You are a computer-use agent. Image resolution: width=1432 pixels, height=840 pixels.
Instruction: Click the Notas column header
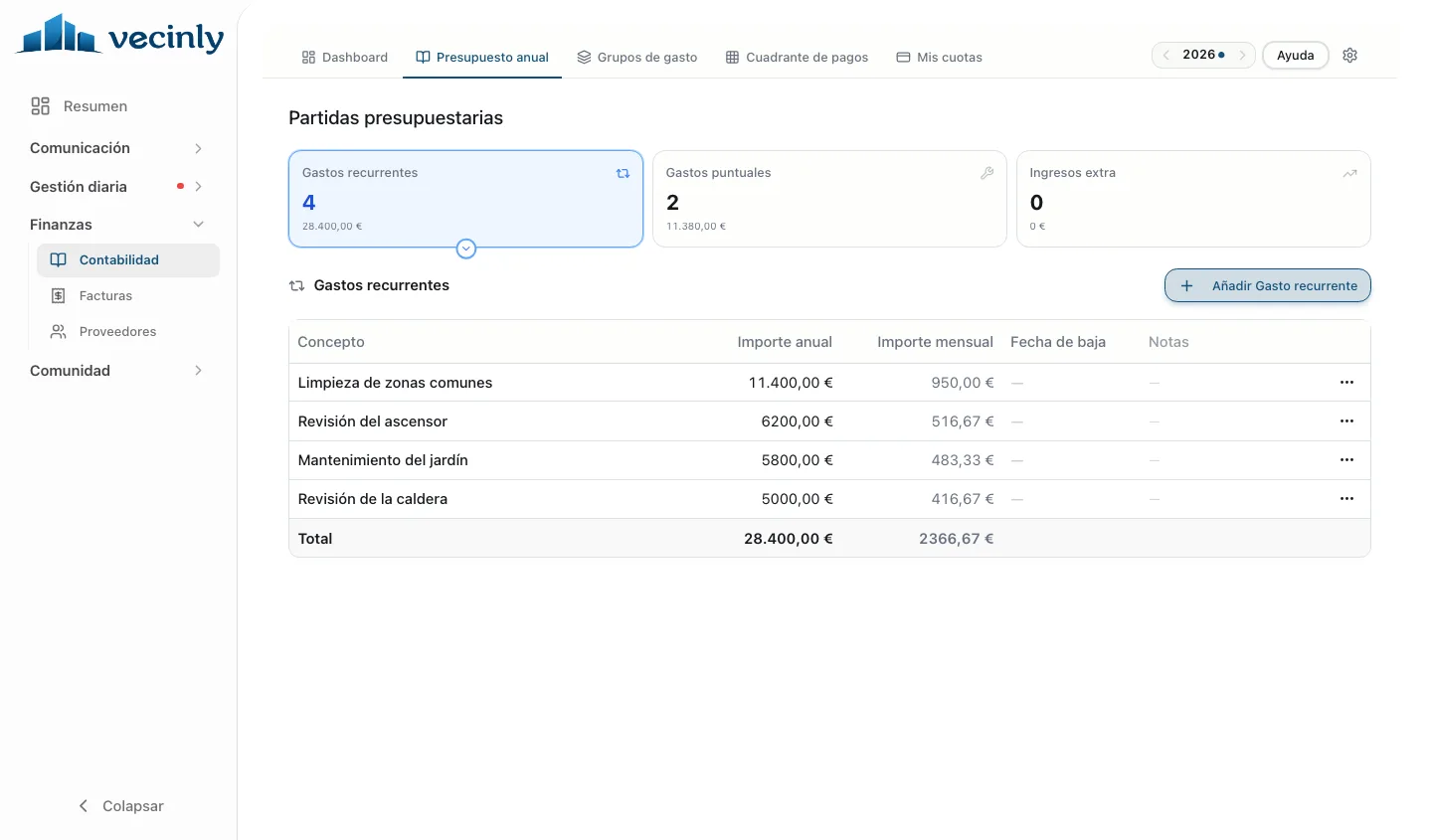(1168, 342)
